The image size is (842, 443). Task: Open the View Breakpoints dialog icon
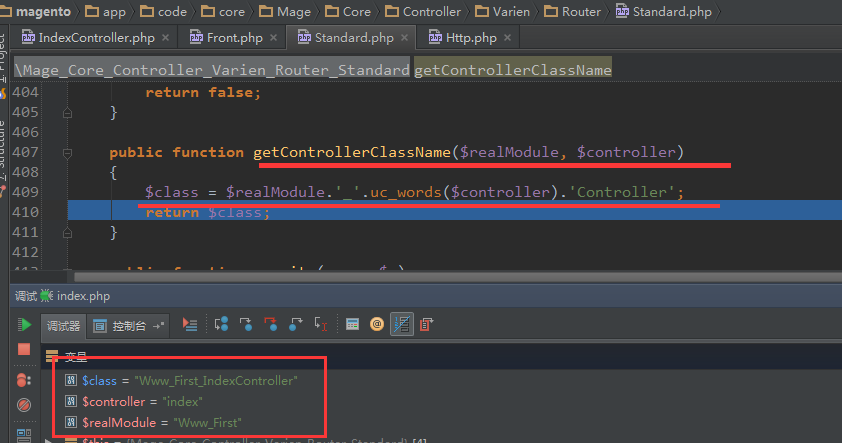pyautogui.click(x=24, y=380)
